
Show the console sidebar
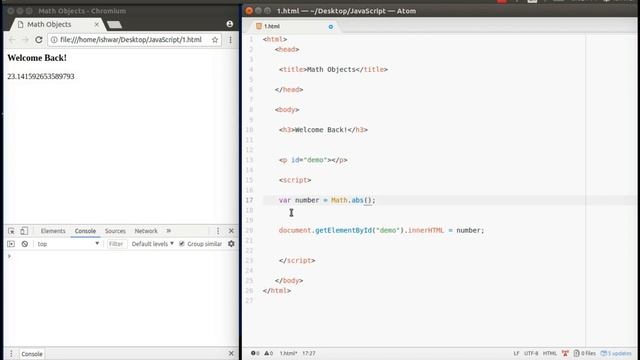tap(11, 244)
